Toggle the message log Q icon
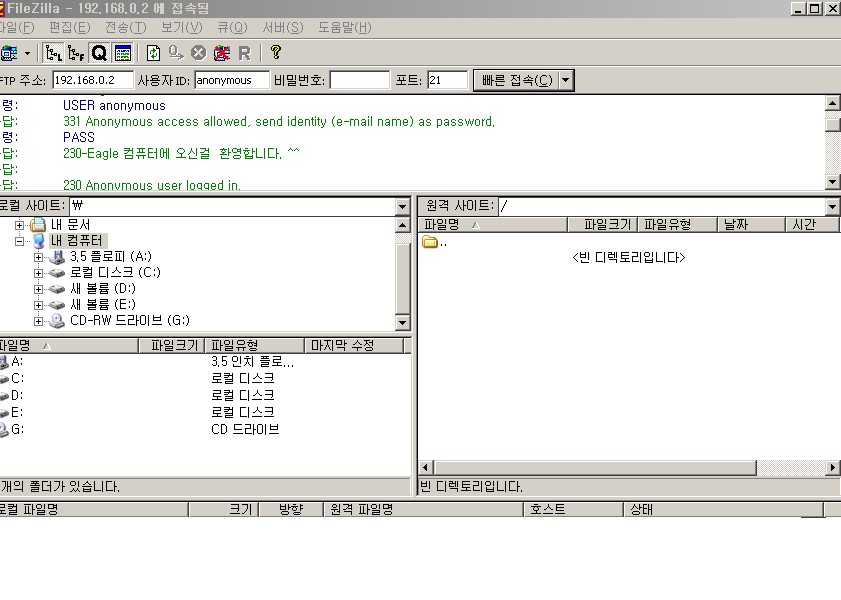 [x=99, y=53]
